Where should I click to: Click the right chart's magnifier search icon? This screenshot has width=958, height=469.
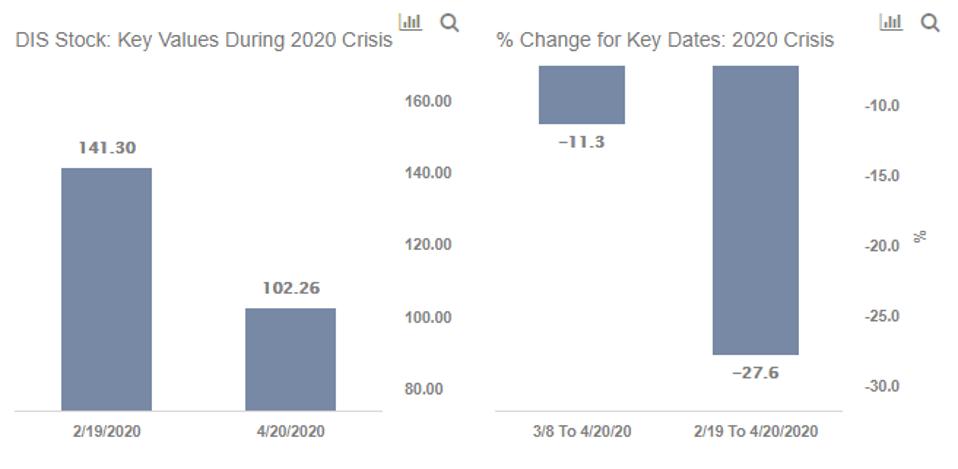(930, 22)
